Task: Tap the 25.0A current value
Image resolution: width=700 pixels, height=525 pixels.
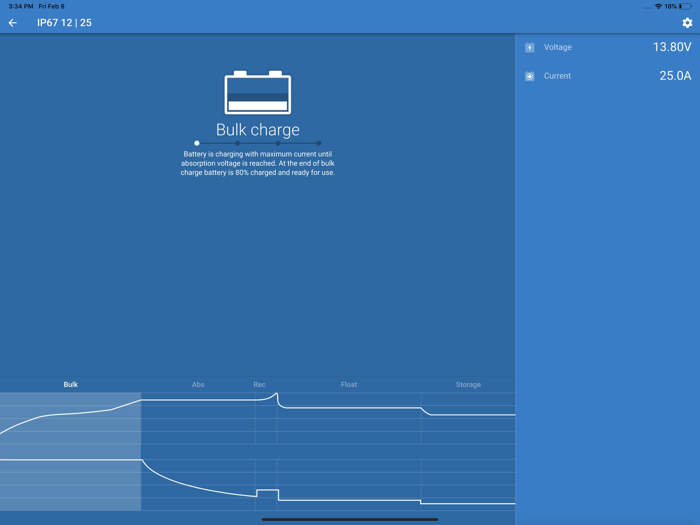Action: [x=675, y=75]
